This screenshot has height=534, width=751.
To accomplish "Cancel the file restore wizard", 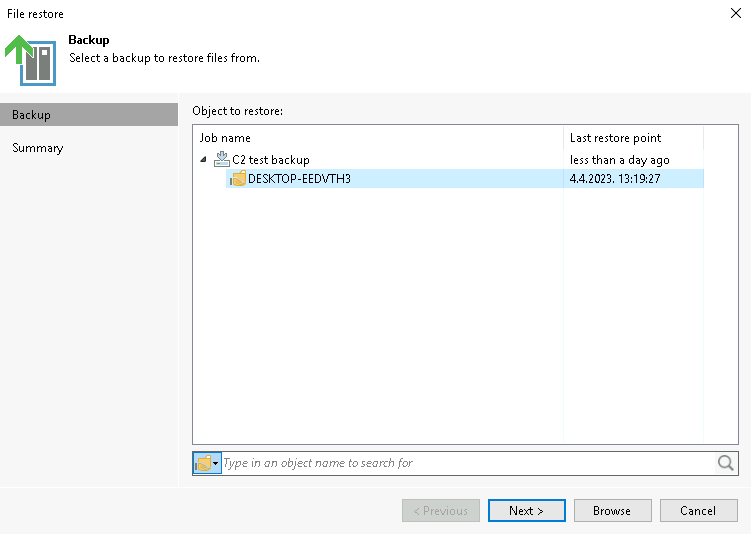I will (698, 511).
